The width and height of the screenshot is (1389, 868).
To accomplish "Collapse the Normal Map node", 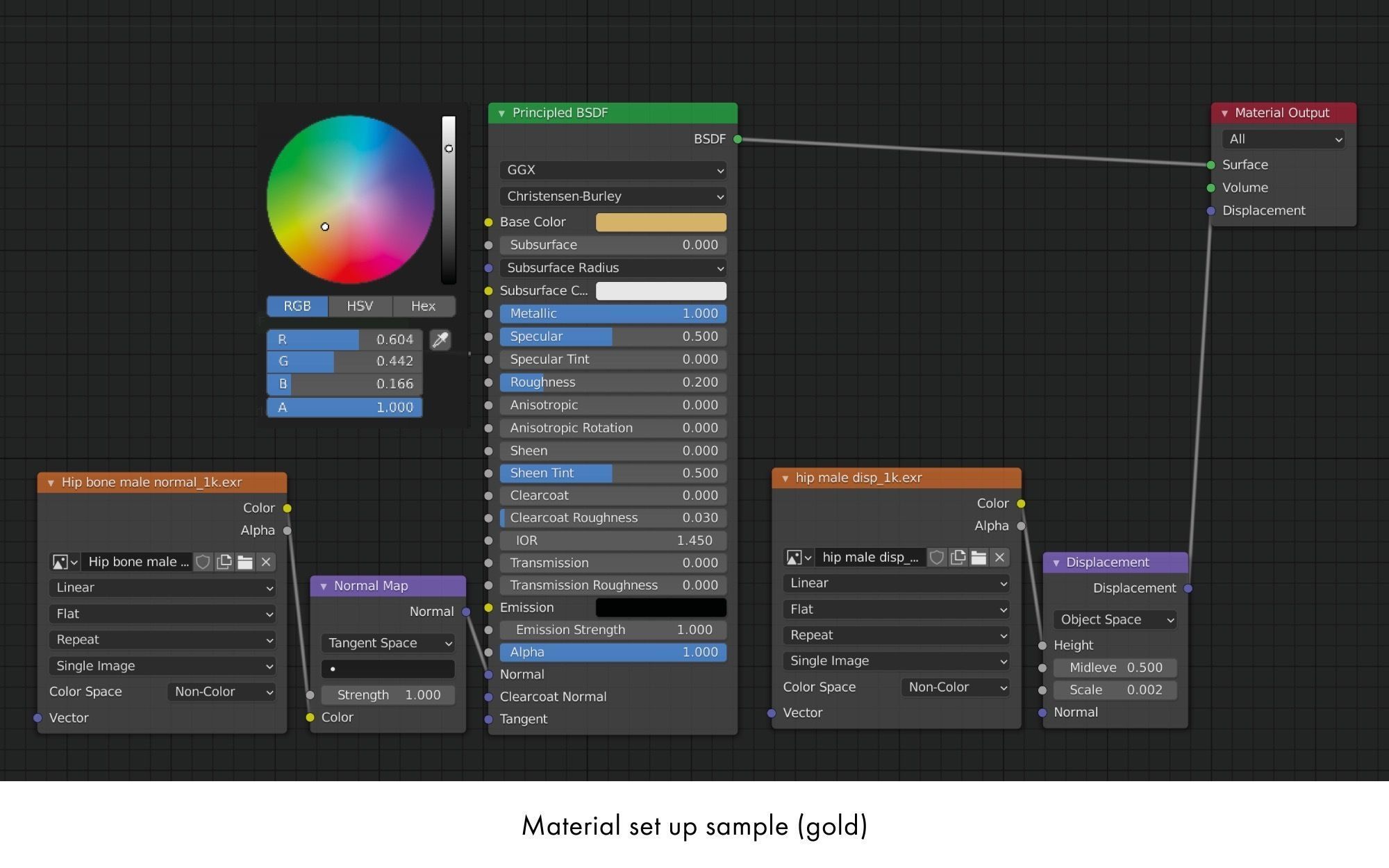I will coord(324,586).
